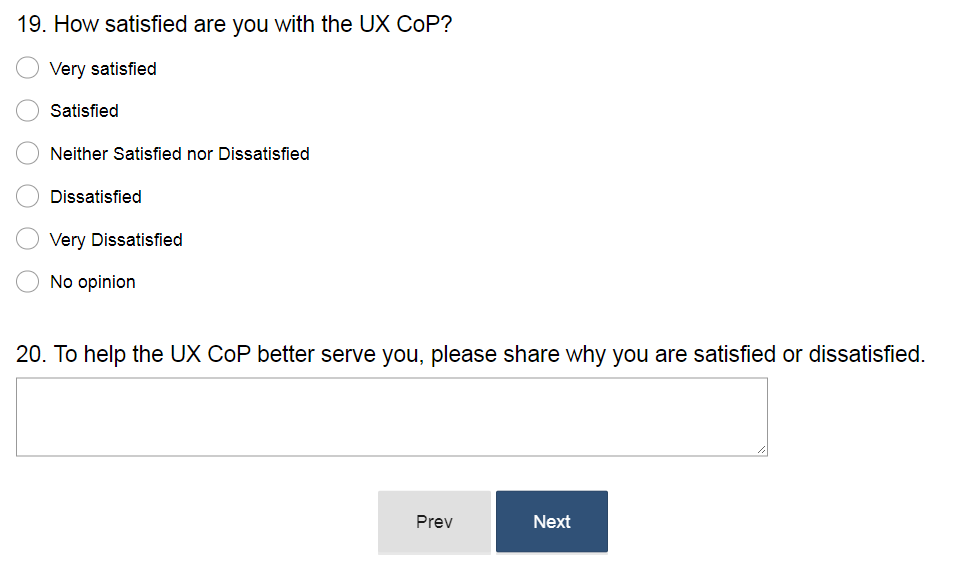The width and height of the screenshot is (980, 573).
Task: Choose the 'No opinion' radio button
Action: [x=28, y=282]
